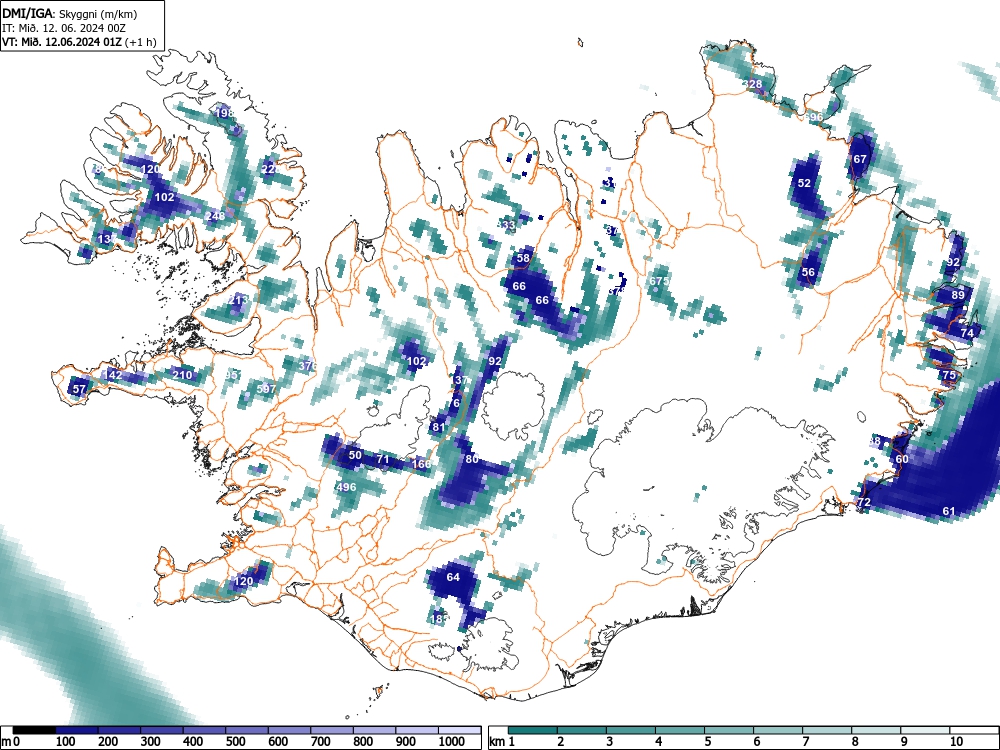Click the visibility value '67' on the map
Screen dimensions: 1000x750
[x=860, y=159]
